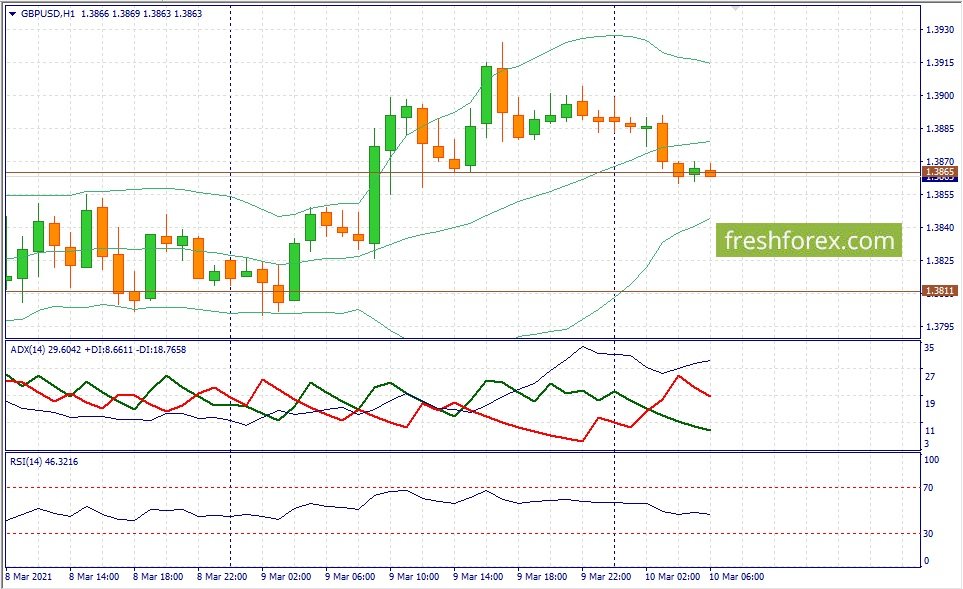Select the 9 Mar 06:00 time label

350,577
